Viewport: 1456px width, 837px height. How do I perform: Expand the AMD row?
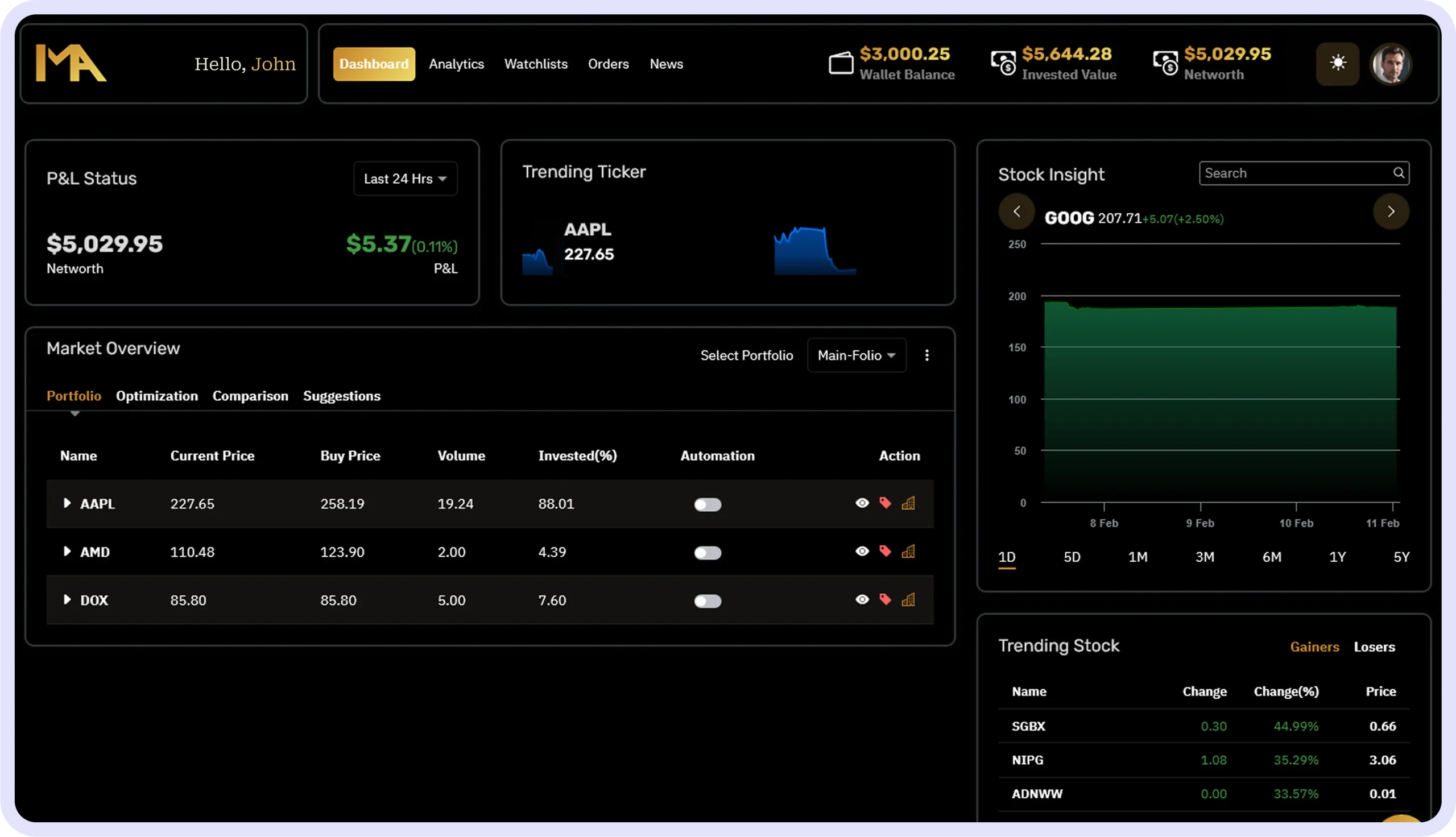(67, 552)
